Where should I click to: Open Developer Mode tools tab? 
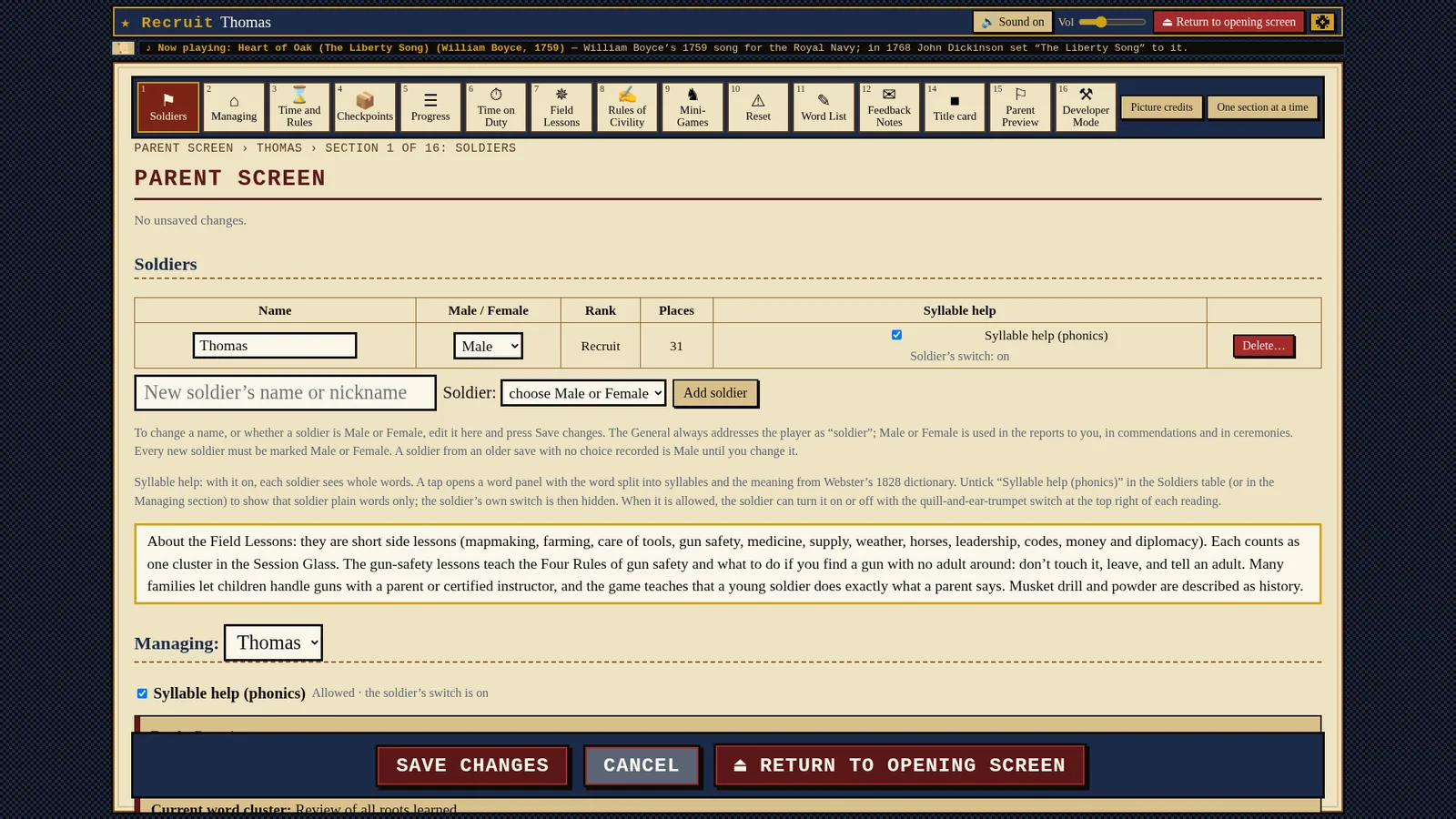pos(1086,107)
